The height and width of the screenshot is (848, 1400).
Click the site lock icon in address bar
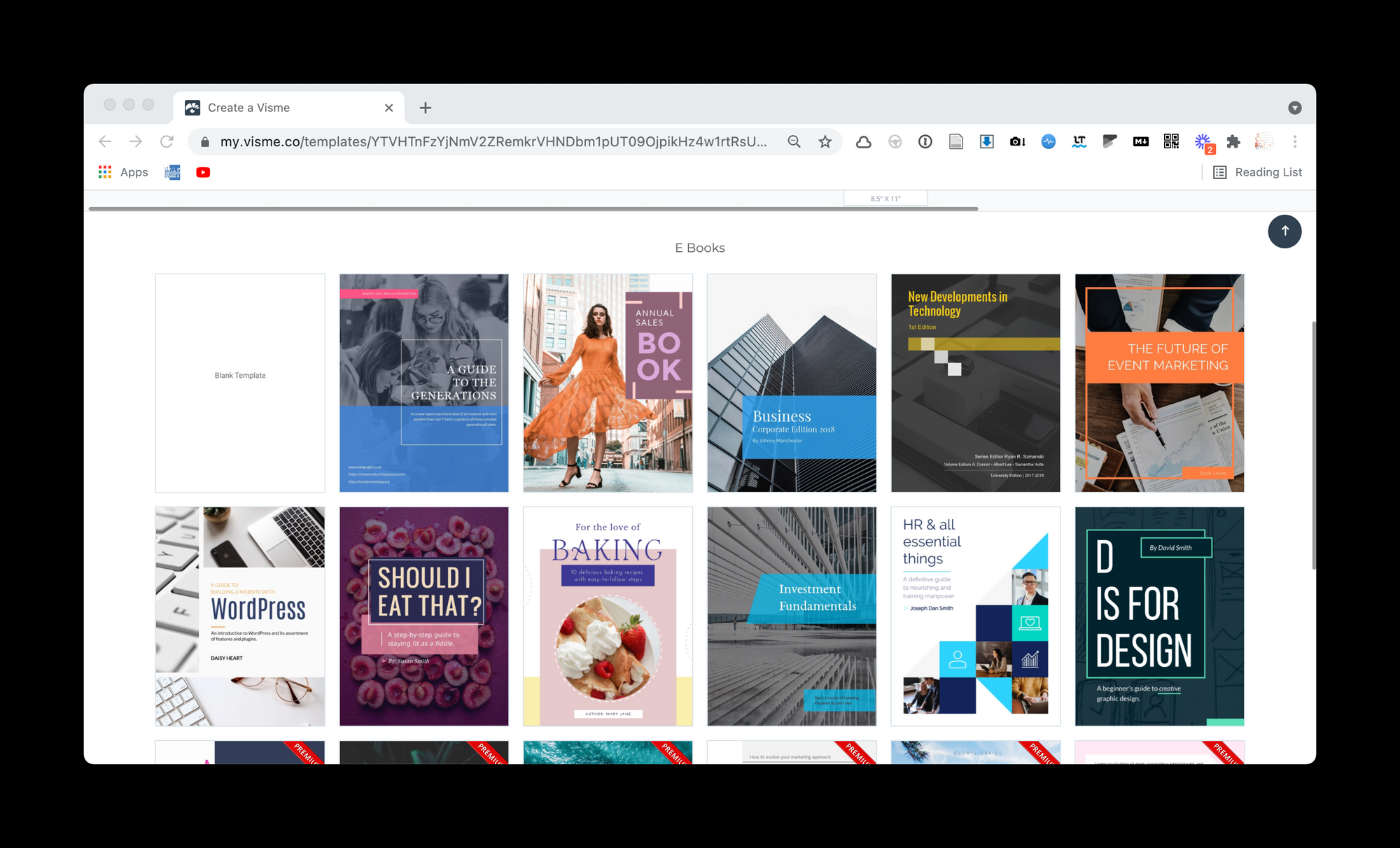pyautogui.click(x=205, y=142)
